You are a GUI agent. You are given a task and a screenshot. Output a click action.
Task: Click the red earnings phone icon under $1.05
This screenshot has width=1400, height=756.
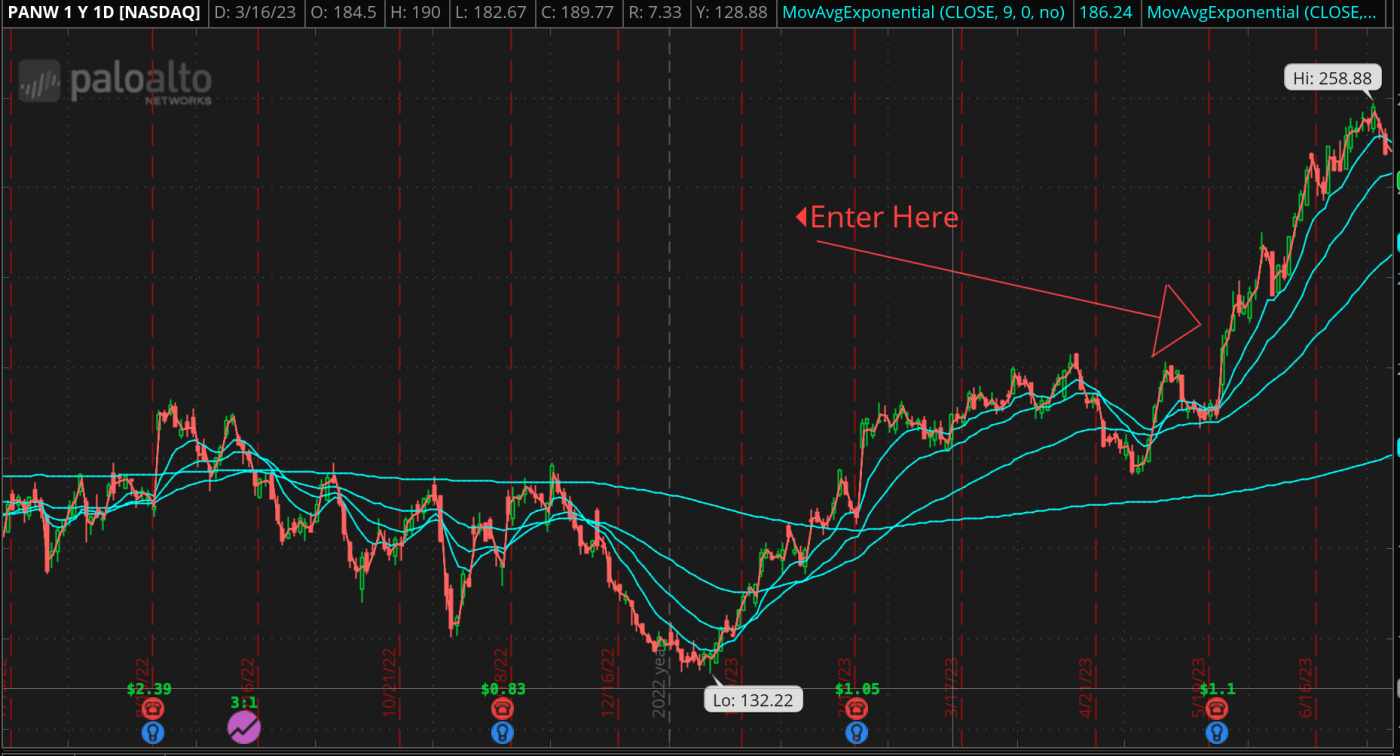(856, 709)
